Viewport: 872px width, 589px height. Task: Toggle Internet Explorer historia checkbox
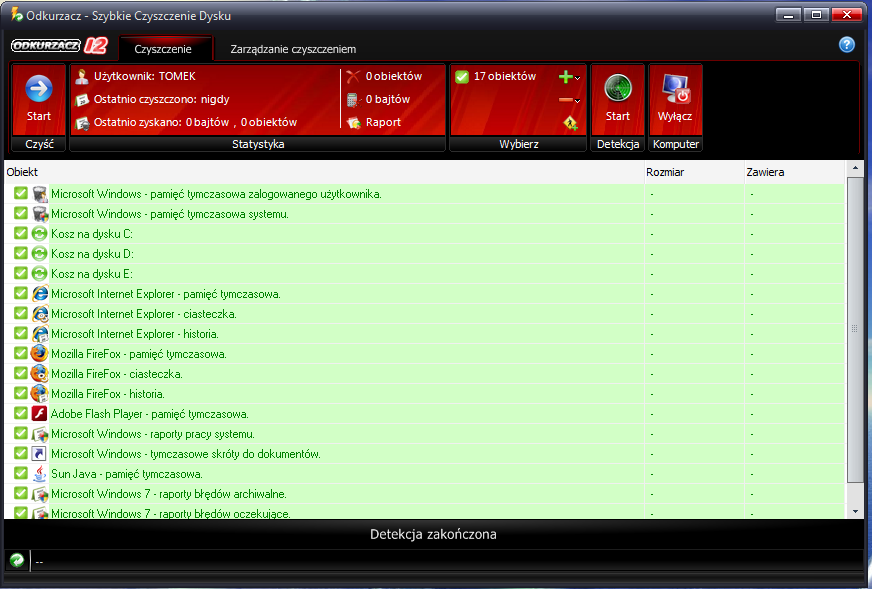coord(21,334)
